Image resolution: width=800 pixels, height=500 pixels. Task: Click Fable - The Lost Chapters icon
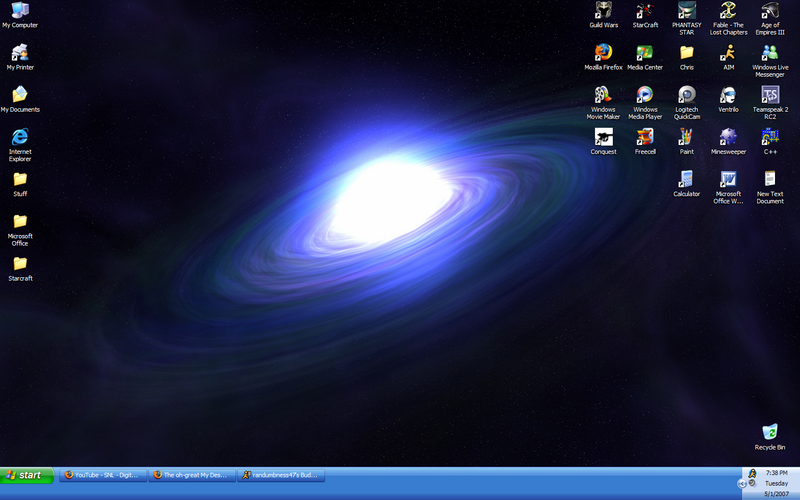pyautogui.click(x=729, y=18)
